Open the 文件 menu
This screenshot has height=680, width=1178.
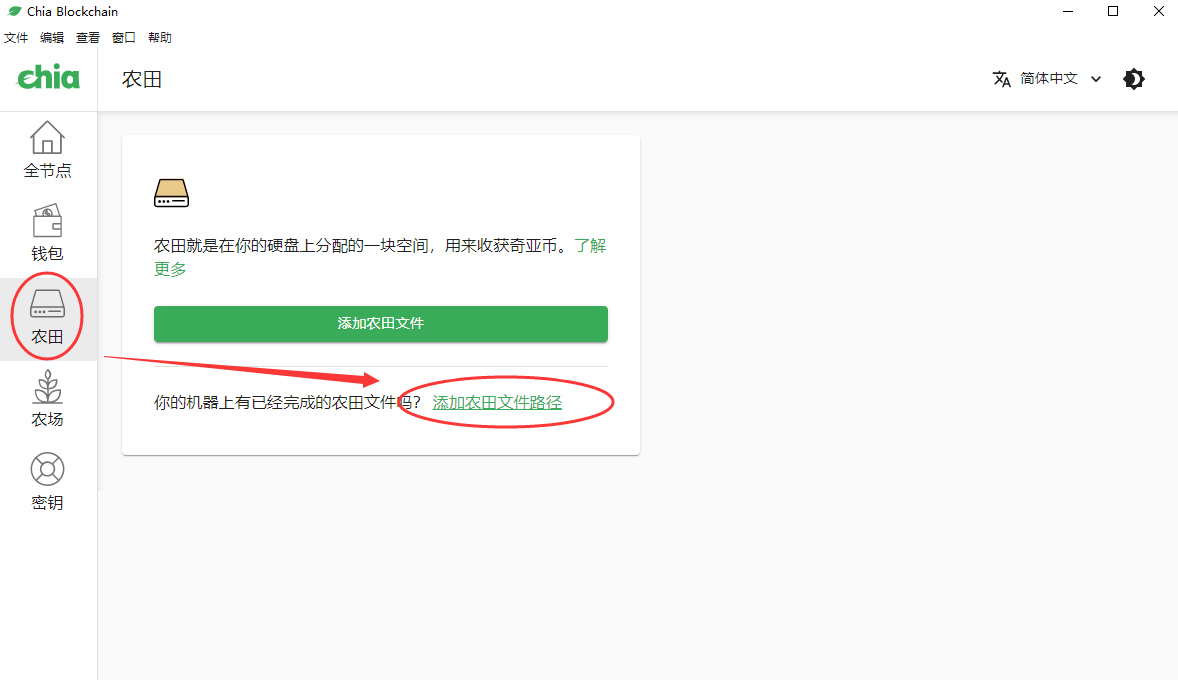pos(16,38)
